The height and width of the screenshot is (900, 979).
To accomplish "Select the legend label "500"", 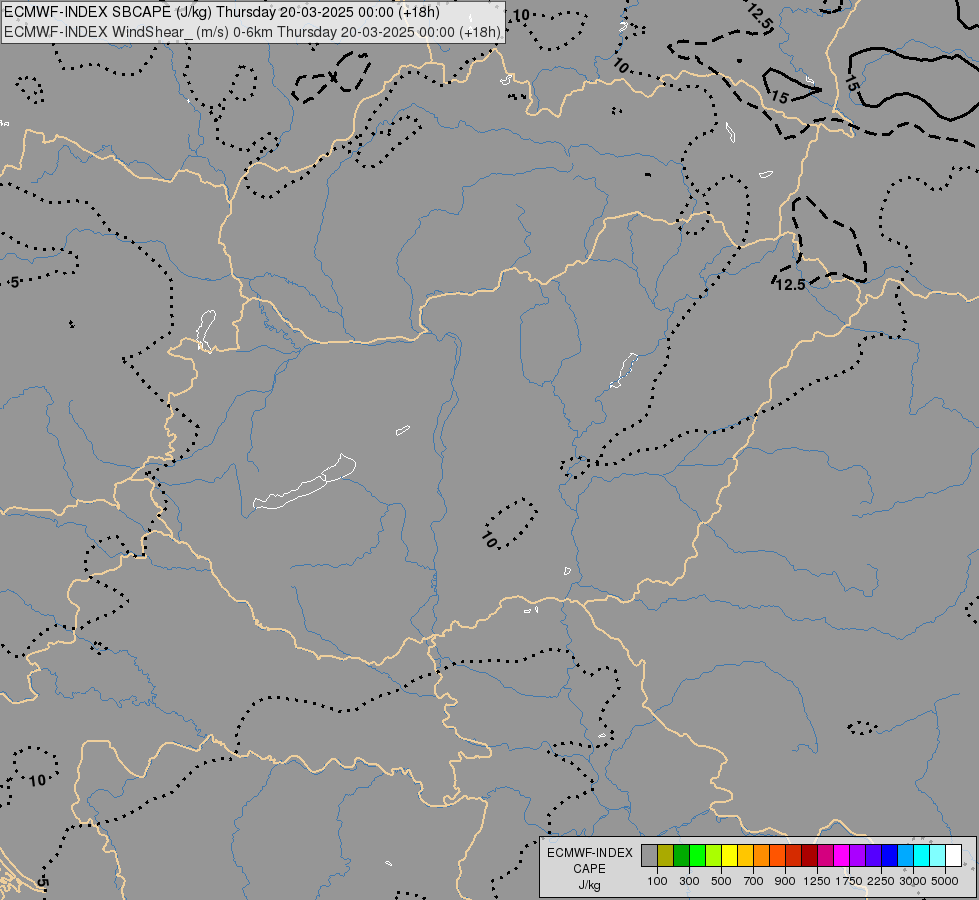I will [x=721, y=881].
